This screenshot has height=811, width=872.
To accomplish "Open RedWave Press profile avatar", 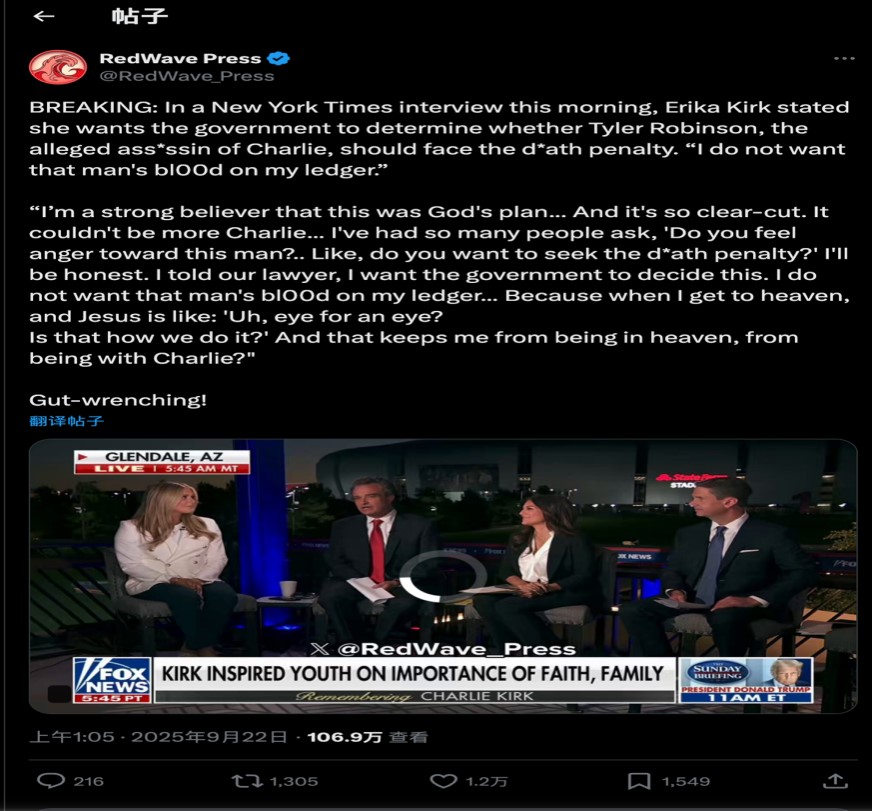I will (58, 67).
